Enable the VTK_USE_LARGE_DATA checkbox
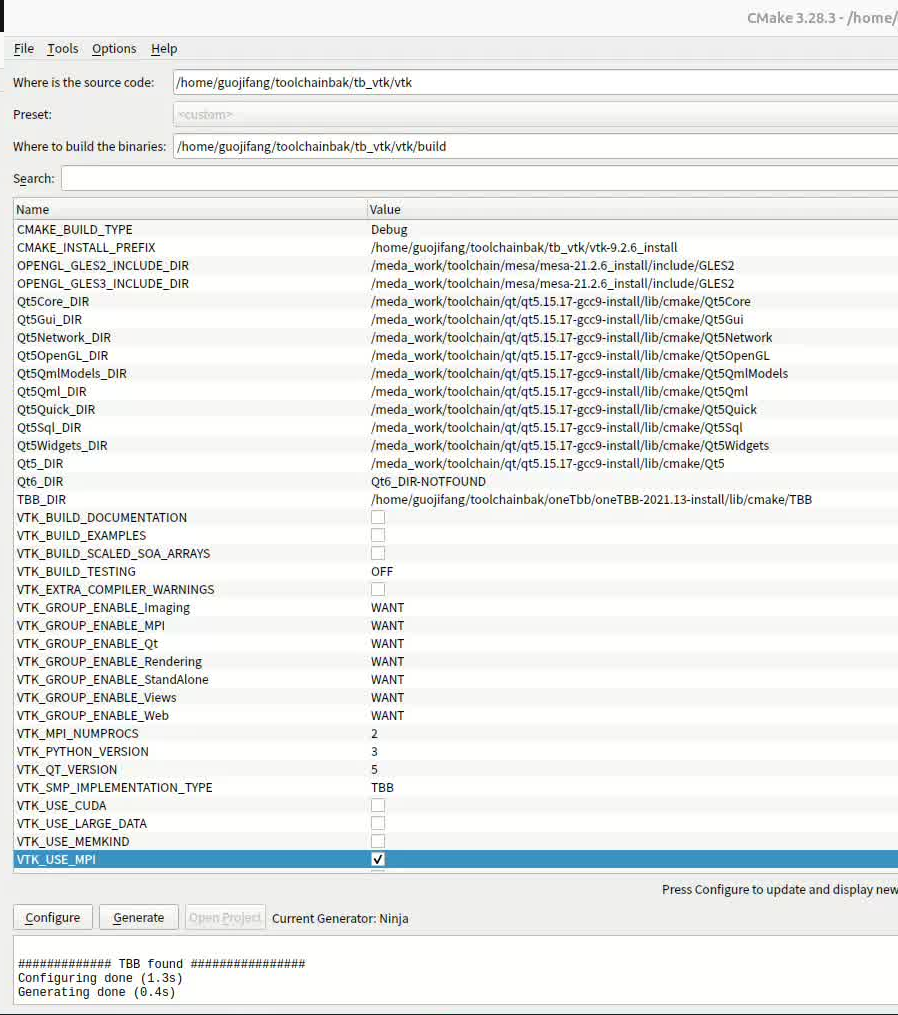This screenshot has width=898, height=1015. (x=377, y=823)
